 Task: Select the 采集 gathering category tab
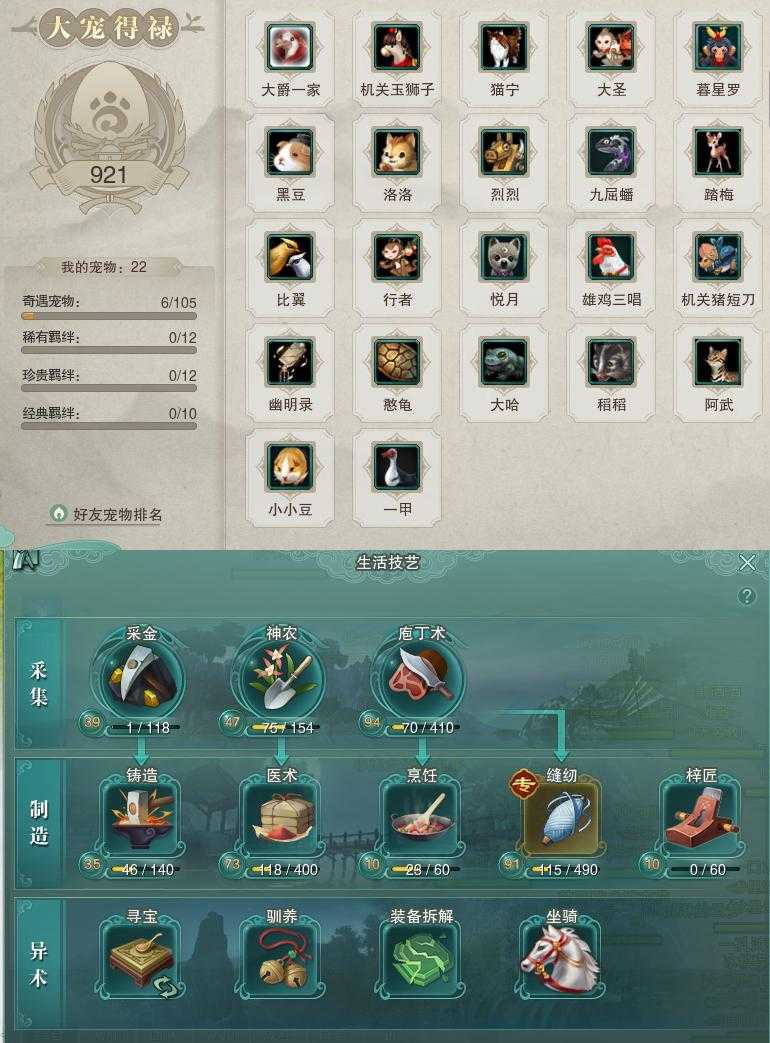[39, 683]
